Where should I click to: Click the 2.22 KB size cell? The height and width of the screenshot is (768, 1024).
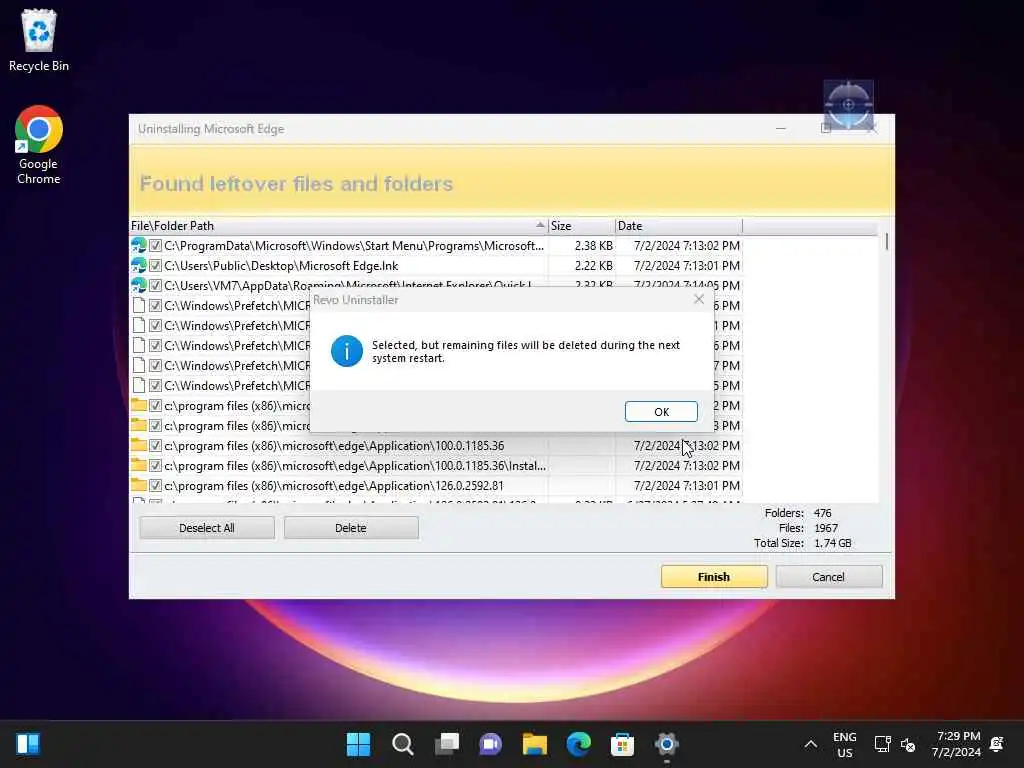(593, 266)
